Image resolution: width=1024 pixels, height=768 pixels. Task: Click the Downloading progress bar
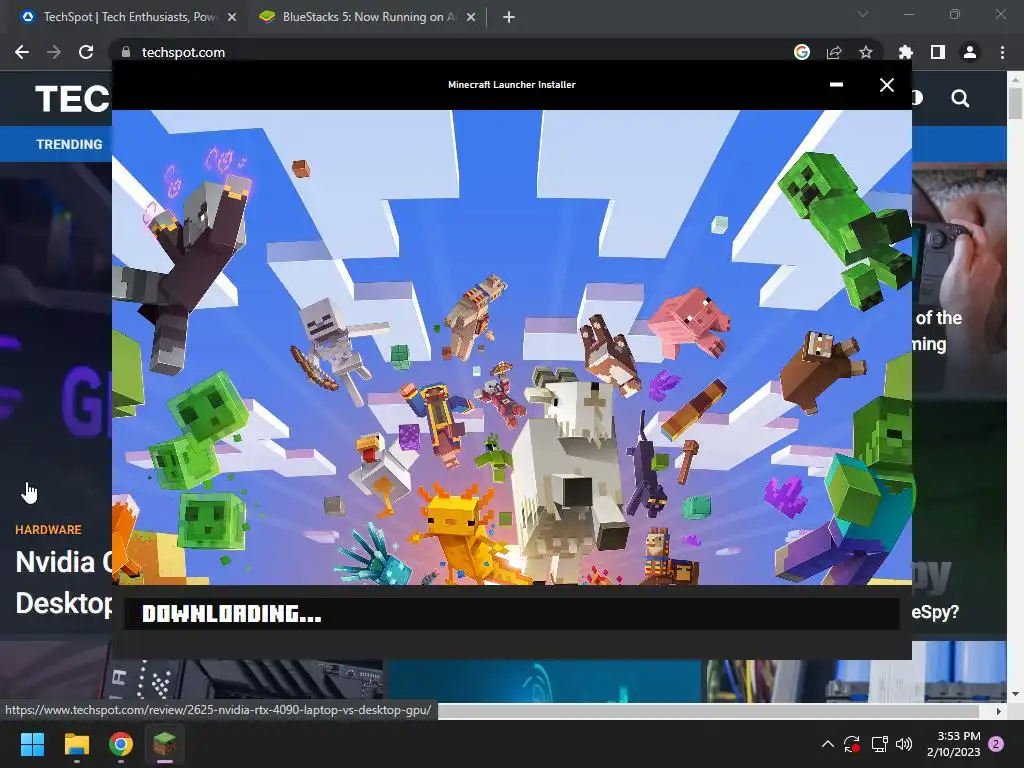[512, 614]
